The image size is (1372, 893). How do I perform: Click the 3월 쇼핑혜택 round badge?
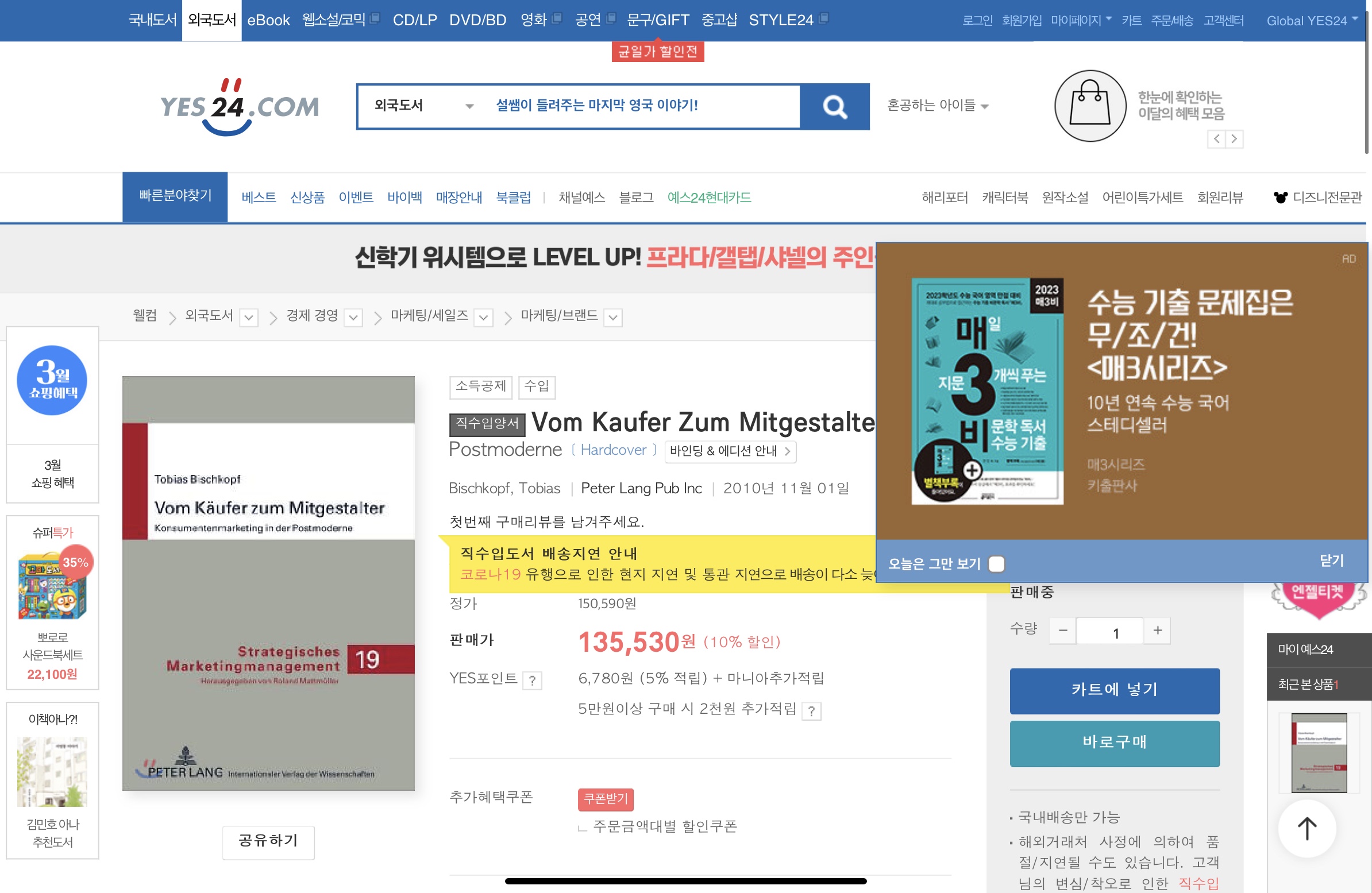[x=52, y=380]
